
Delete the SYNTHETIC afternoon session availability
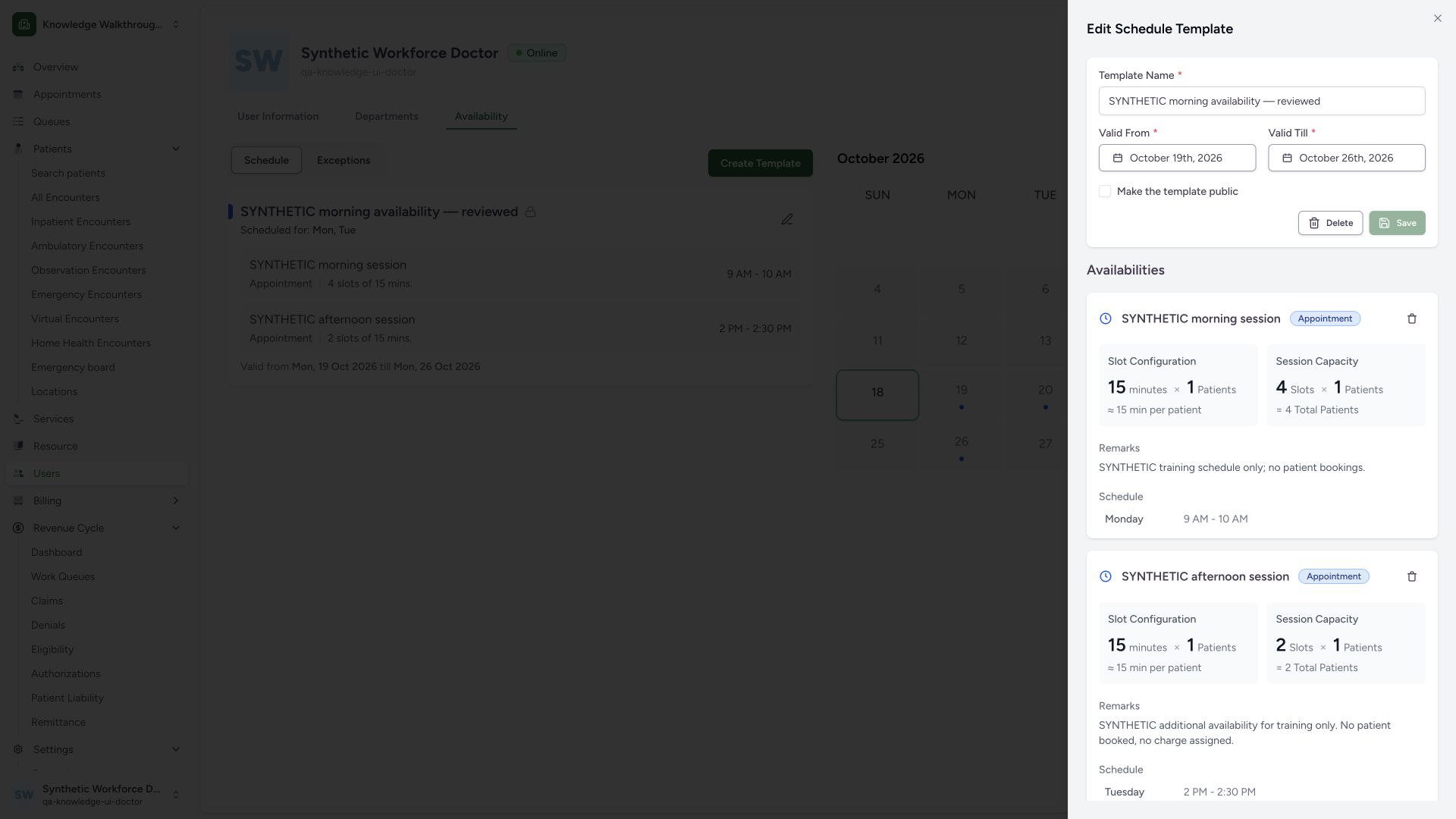coord(1412,576)
